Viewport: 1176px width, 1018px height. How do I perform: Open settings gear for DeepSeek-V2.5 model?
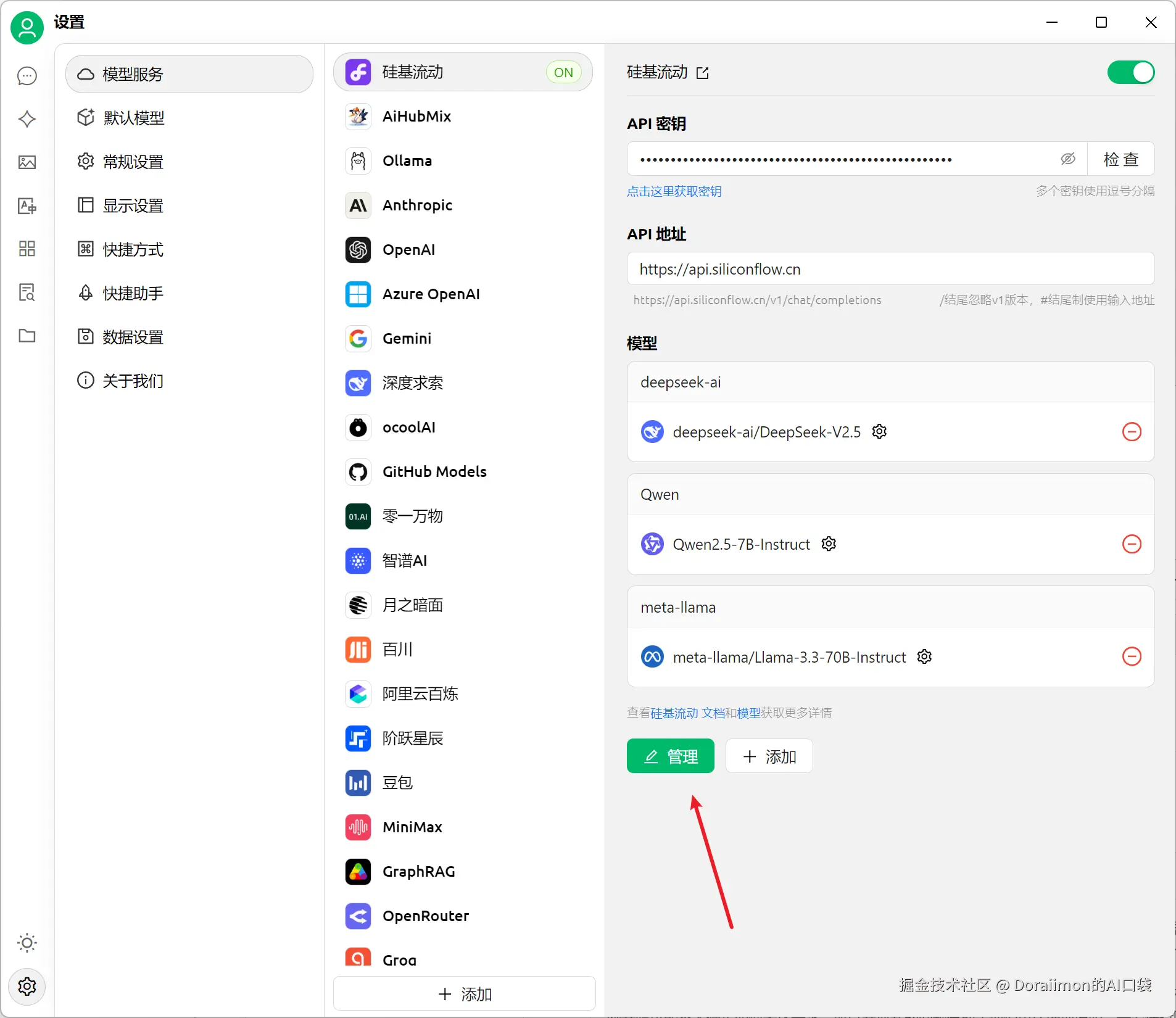(x=879, y=432)
